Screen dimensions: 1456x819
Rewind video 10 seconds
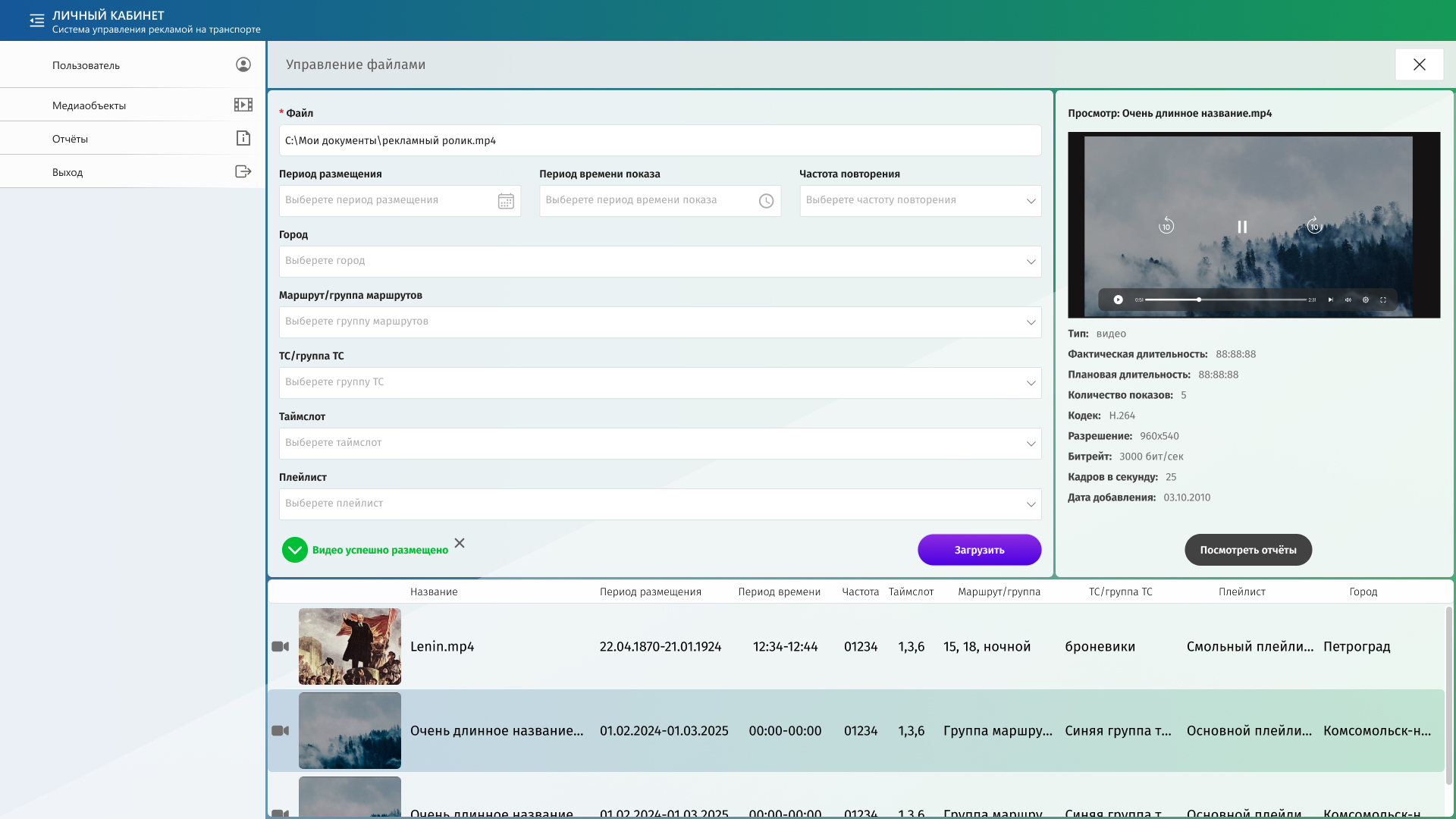1166,226
